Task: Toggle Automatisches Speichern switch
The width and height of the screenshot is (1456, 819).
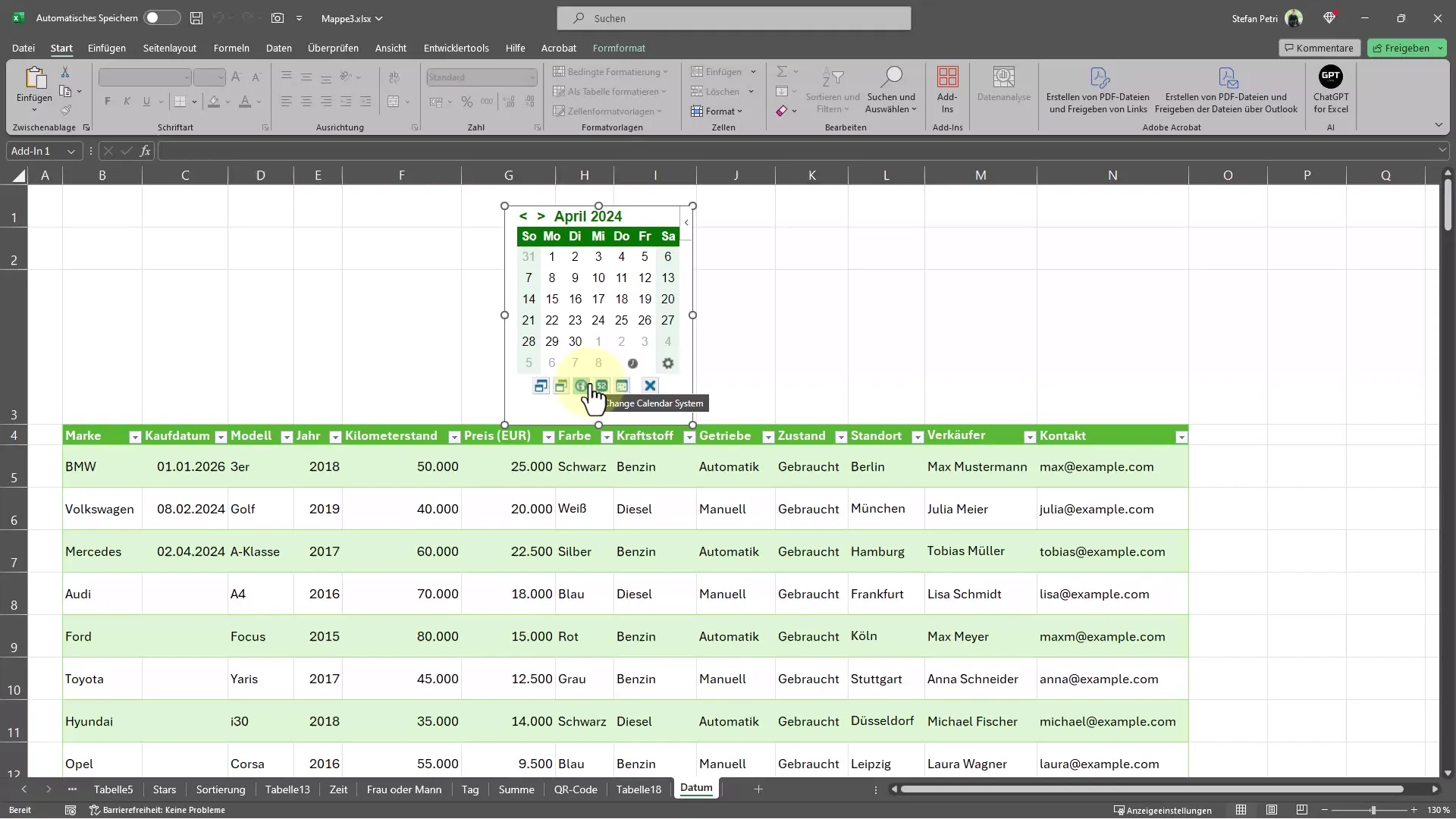Action: [x=155, y=17]
